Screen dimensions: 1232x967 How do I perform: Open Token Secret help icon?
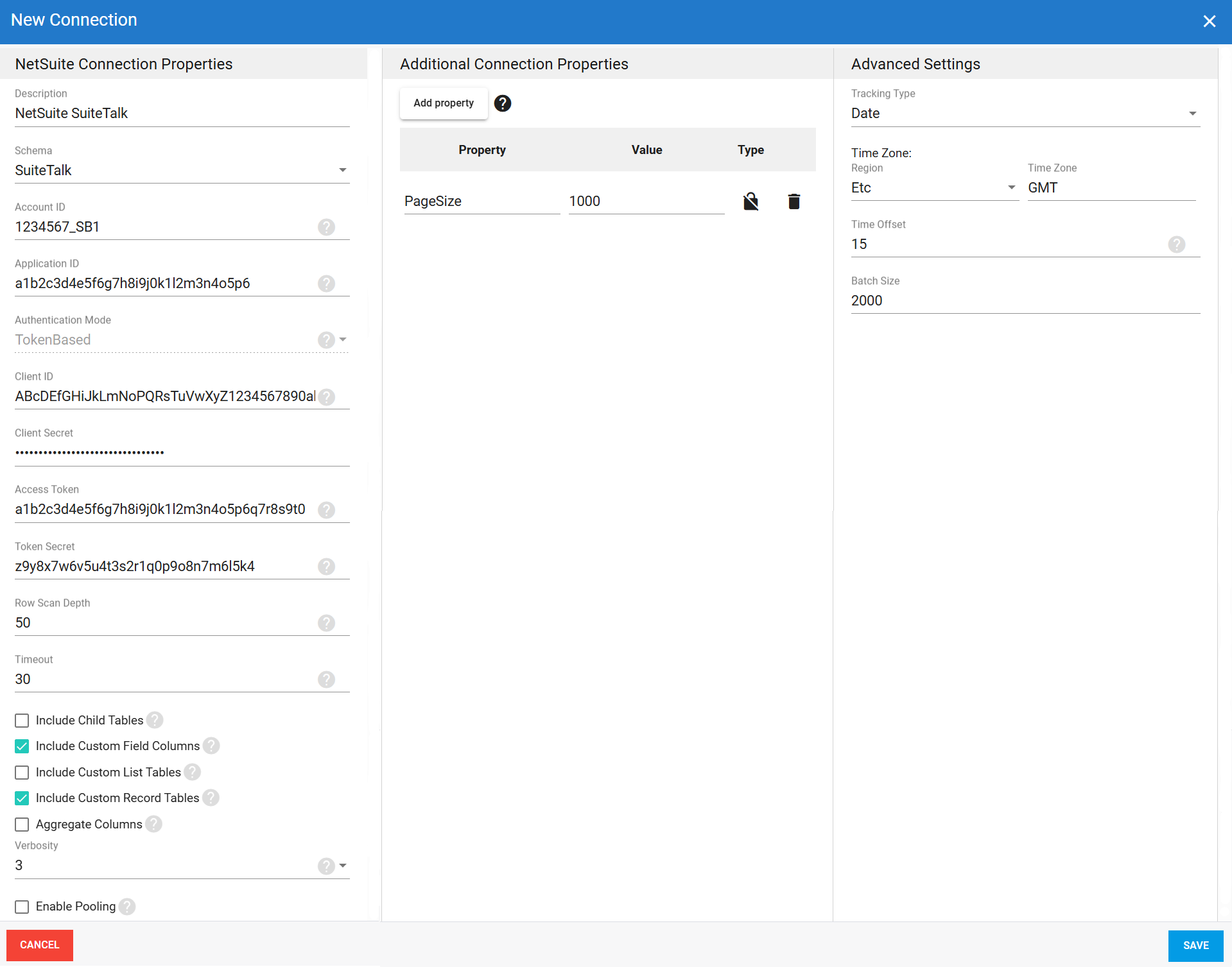(x=326, y=567)
